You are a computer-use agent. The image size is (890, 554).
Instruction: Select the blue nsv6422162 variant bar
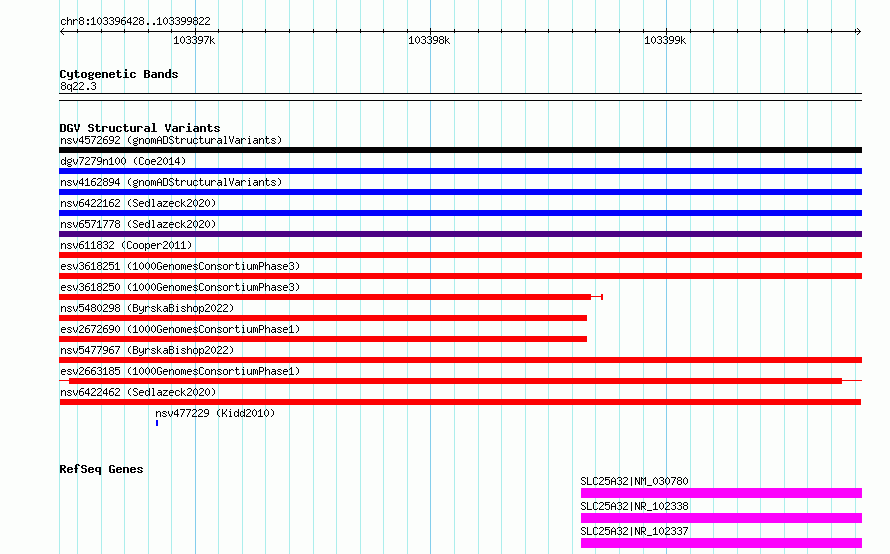point(460,213)
